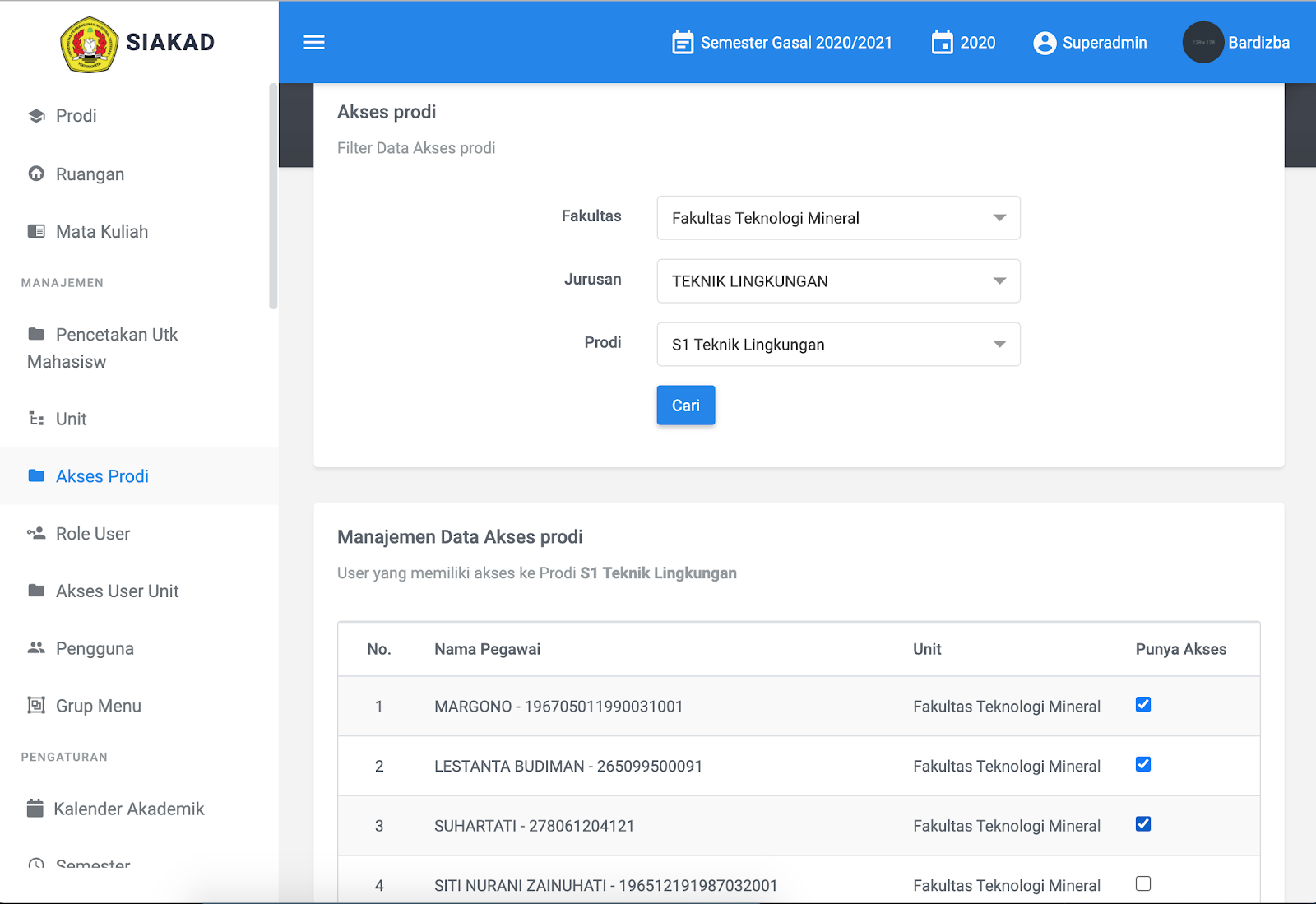Click the Role User icon
The height and width of the screenshot is (904, 1316).
pos(36,533)
